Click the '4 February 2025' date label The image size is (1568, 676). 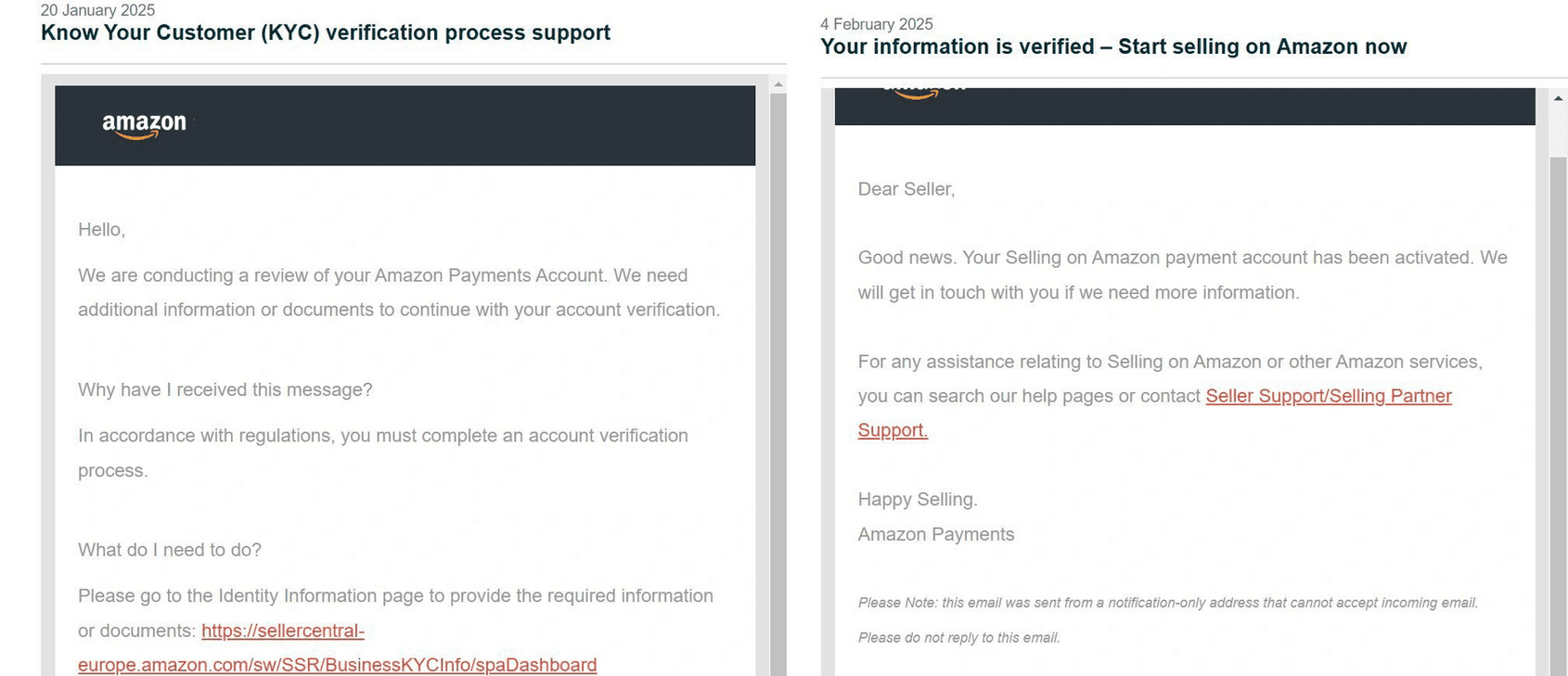[876, 23]
